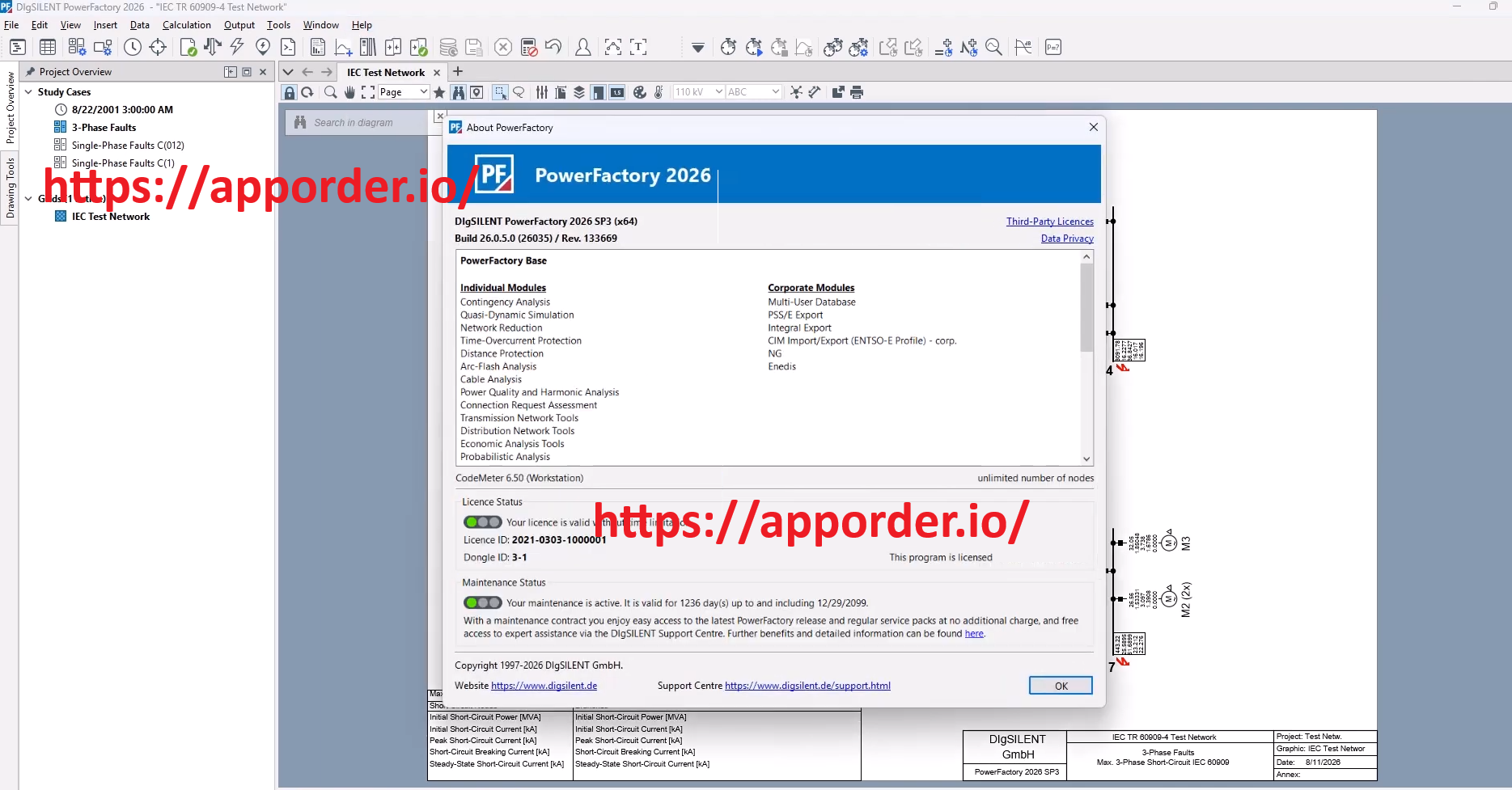This screenshot has width=1512, height=790.
Task: Click the user profile icon
Action: 582,47
